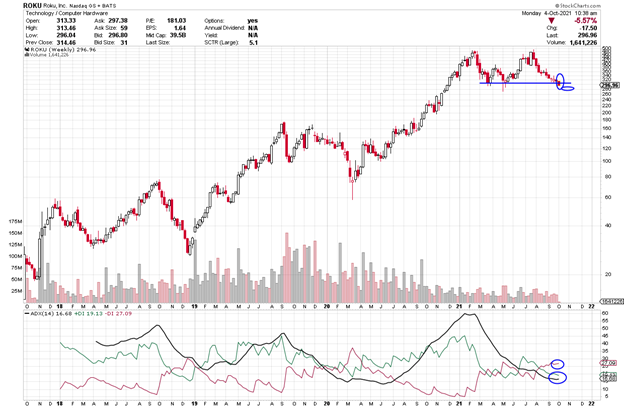This screenshot has width=624, height=408.
Task: Click the current-price tag on the price axis
Action: (x=610, y=85)
